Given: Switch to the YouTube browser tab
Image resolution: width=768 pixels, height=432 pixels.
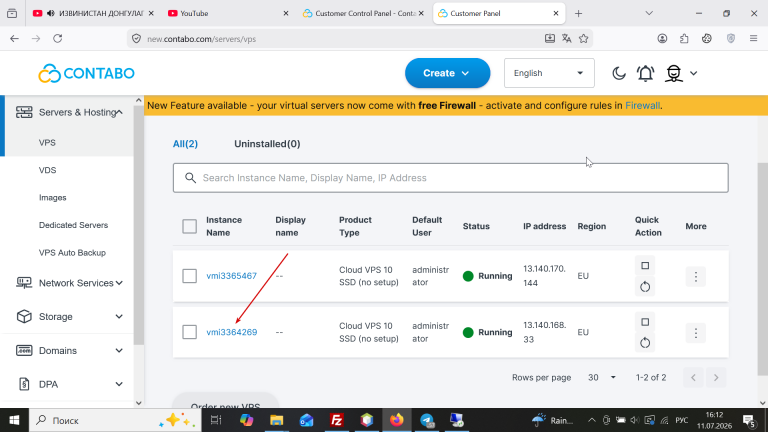Looking at the screenshot, I should pos(227,13).
